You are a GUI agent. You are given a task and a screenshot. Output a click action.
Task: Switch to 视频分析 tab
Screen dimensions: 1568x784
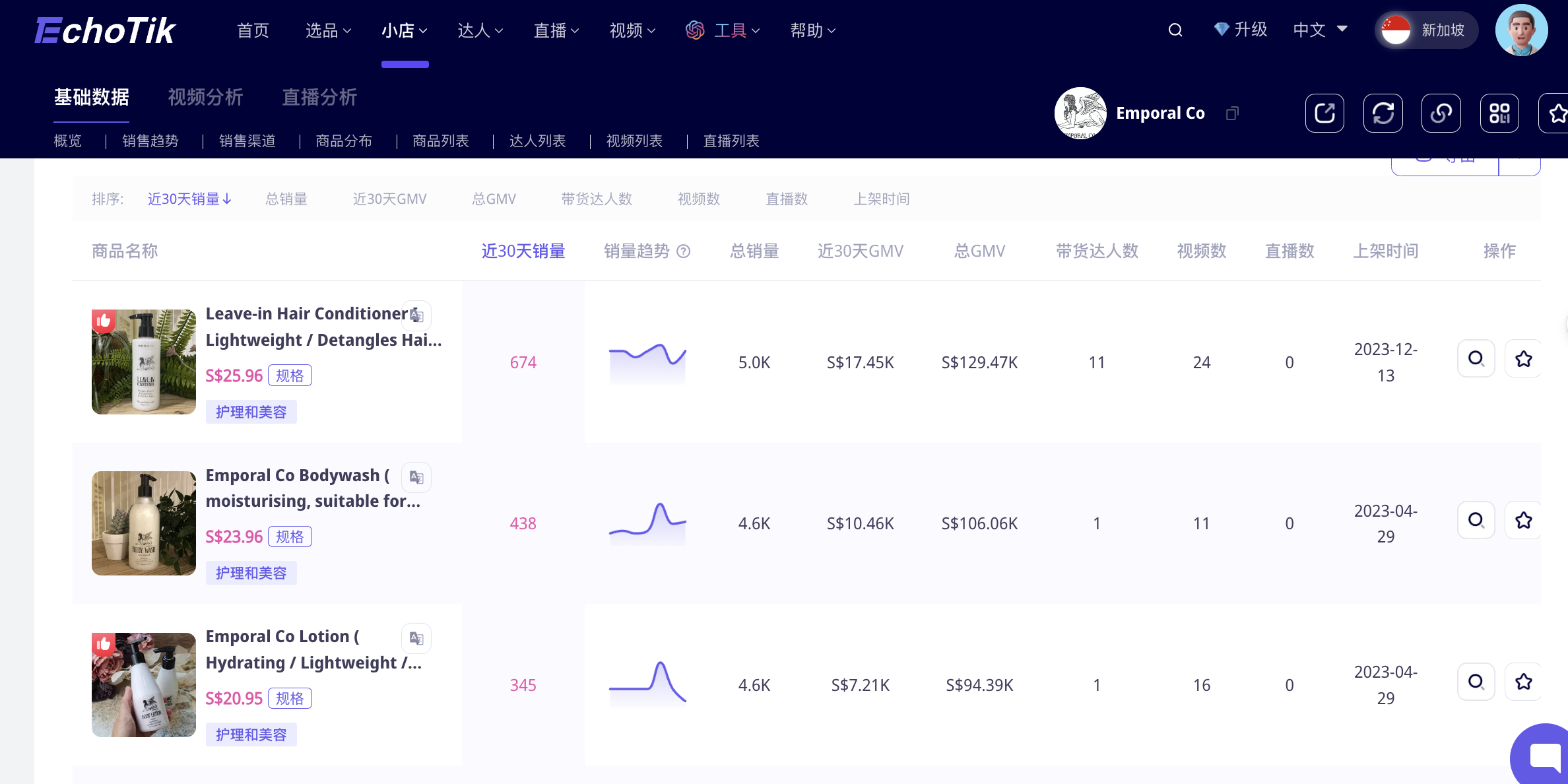tap(207, 97)
